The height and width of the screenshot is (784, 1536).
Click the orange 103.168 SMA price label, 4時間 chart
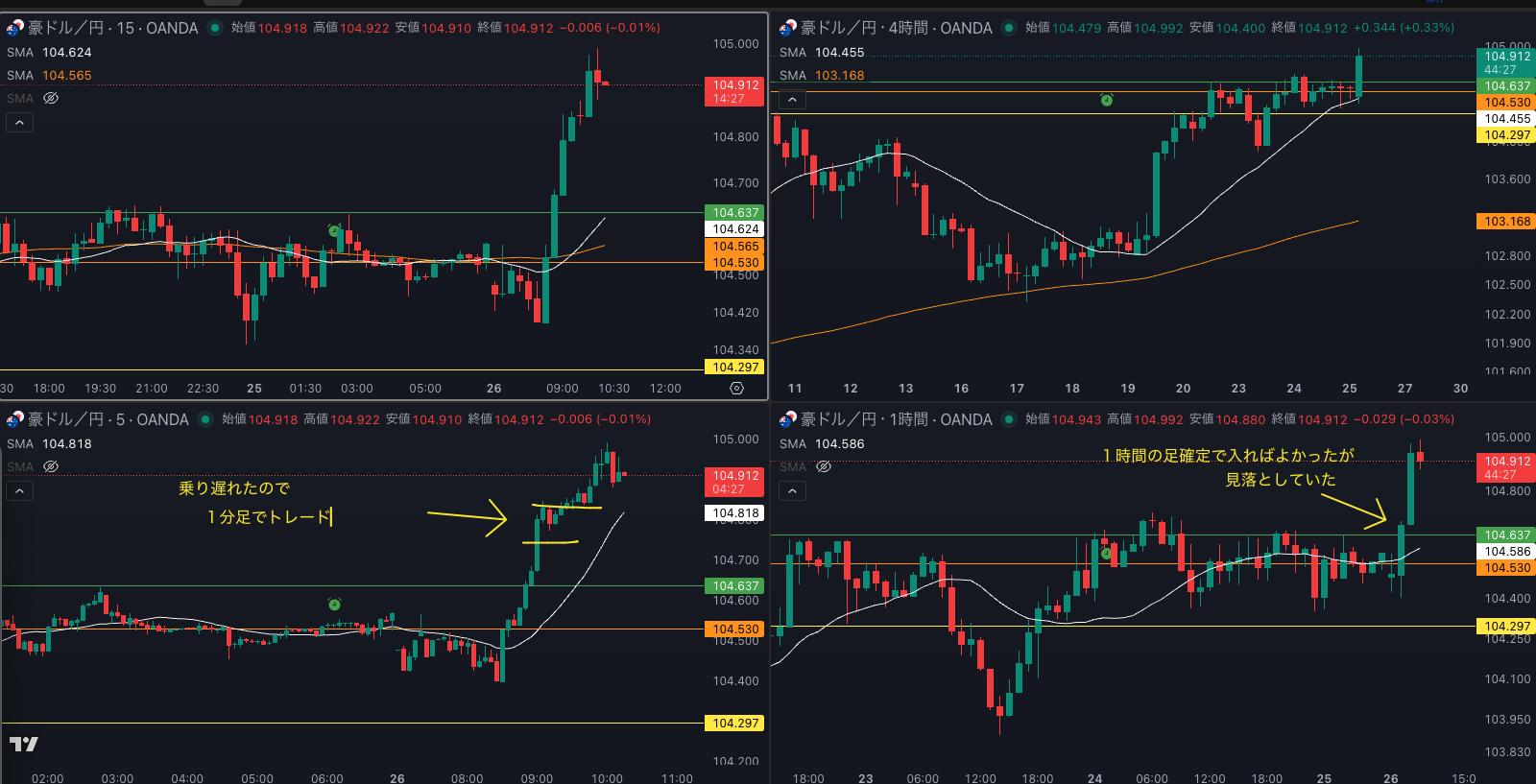pos(1507,221)
